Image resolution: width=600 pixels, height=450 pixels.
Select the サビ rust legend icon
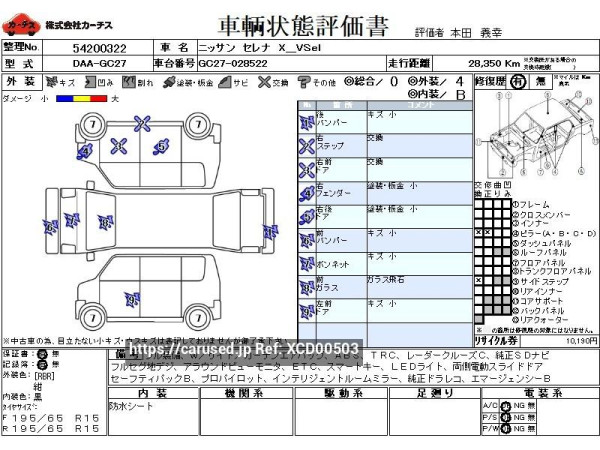pos(225,82)
